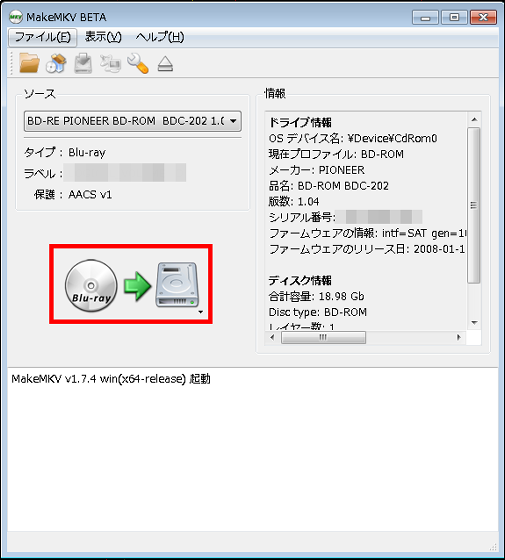Open the ファイル(F) menu
Image resolution: width=505 pixels, height=560 pixels.
(x=42, y=37)
